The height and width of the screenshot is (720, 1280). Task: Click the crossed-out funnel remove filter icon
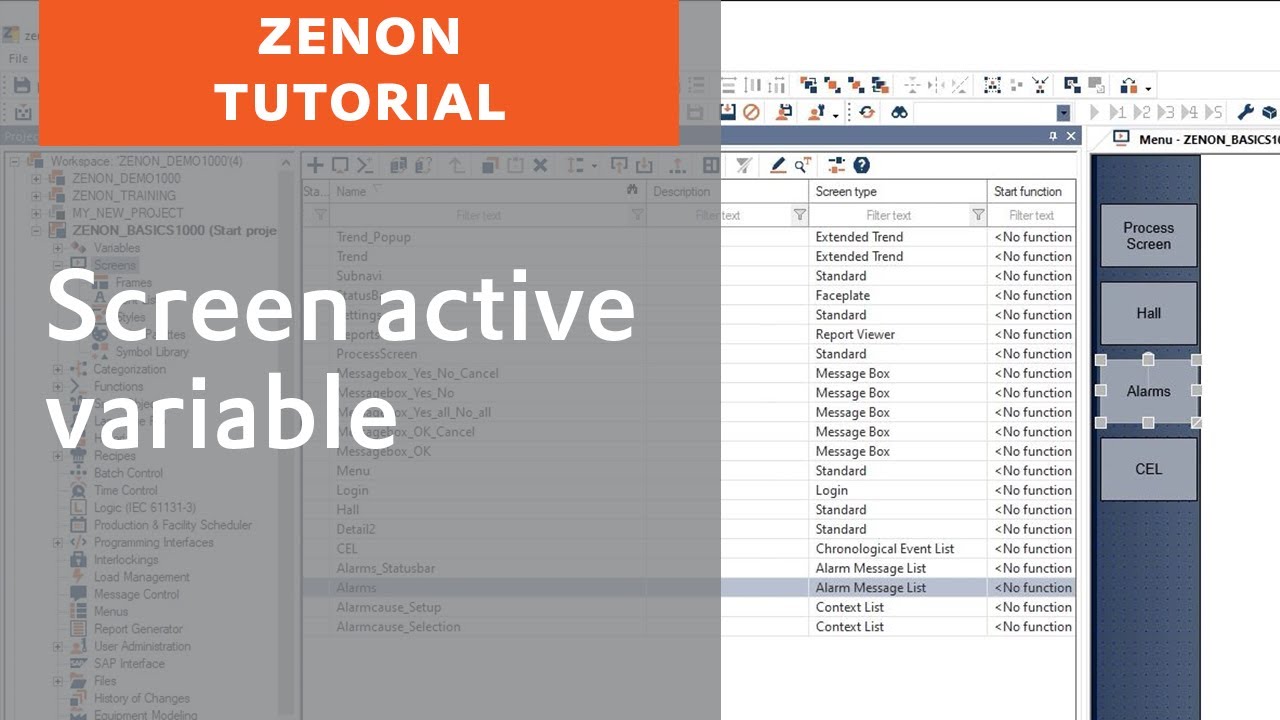[x=744, y=164]
